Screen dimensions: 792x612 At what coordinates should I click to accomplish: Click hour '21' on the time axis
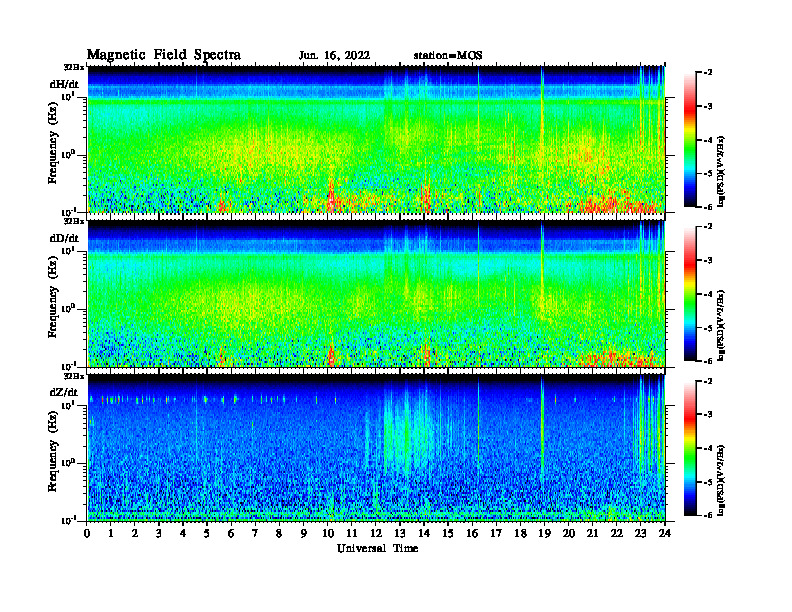pos(592,533)
